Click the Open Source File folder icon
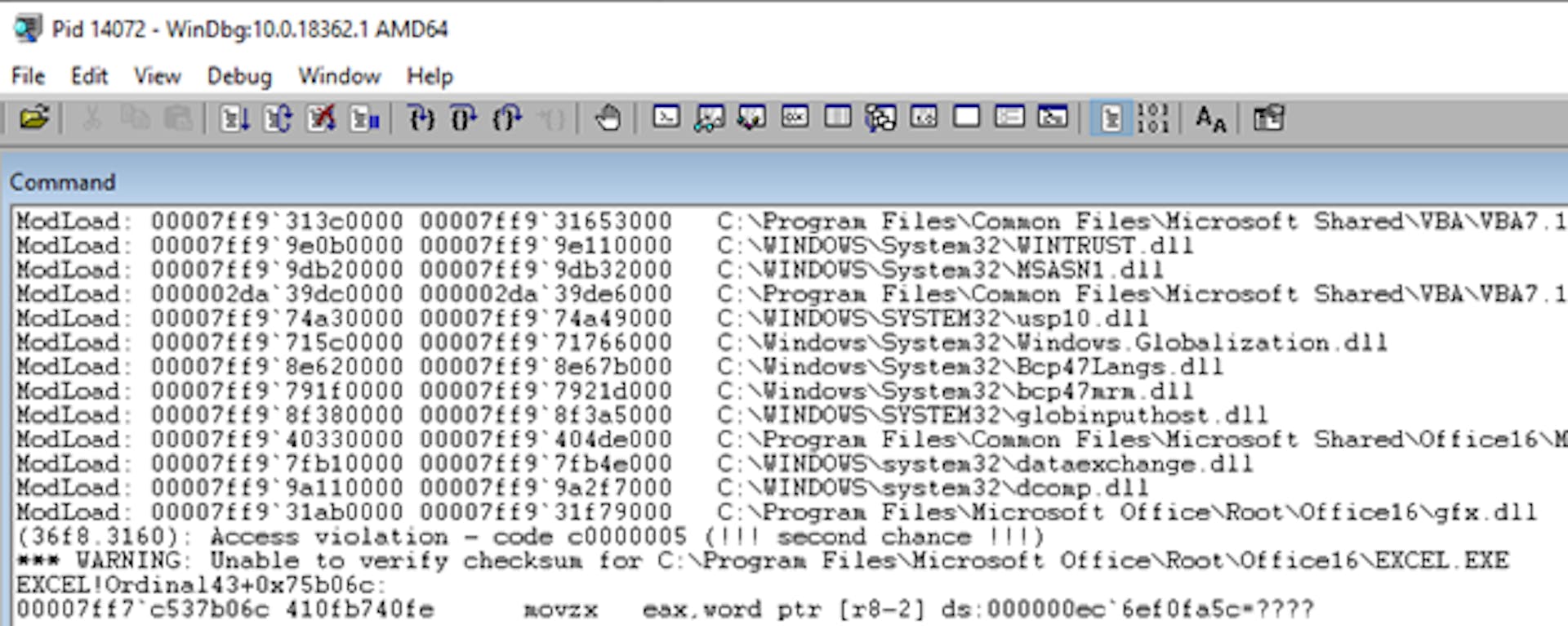 34,118
